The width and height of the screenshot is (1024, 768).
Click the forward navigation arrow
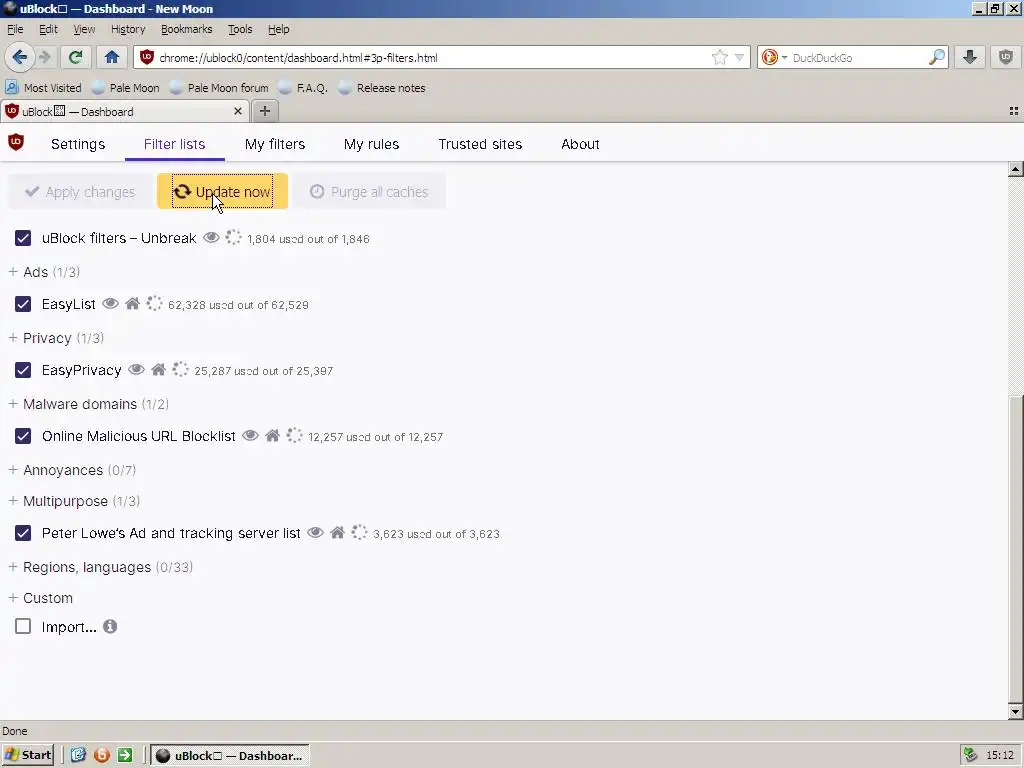(x=45, y=57)
